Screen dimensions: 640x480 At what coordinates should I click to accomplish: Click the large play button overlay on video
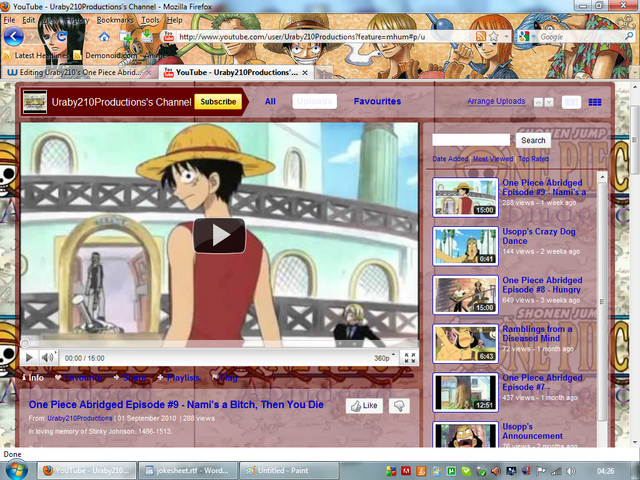tap(219, 235)
